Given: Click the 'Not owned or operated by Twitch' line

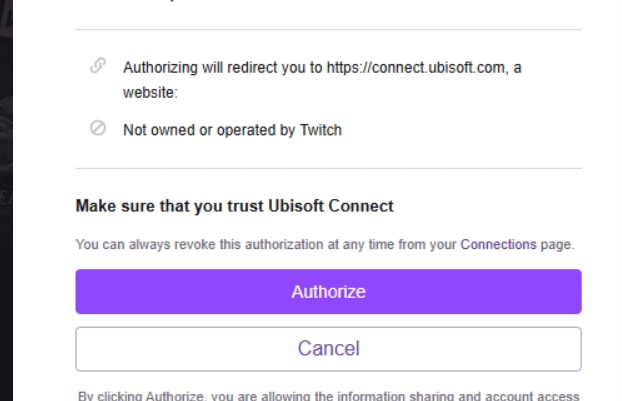Looking at the screenshot, I should [232, 130].
